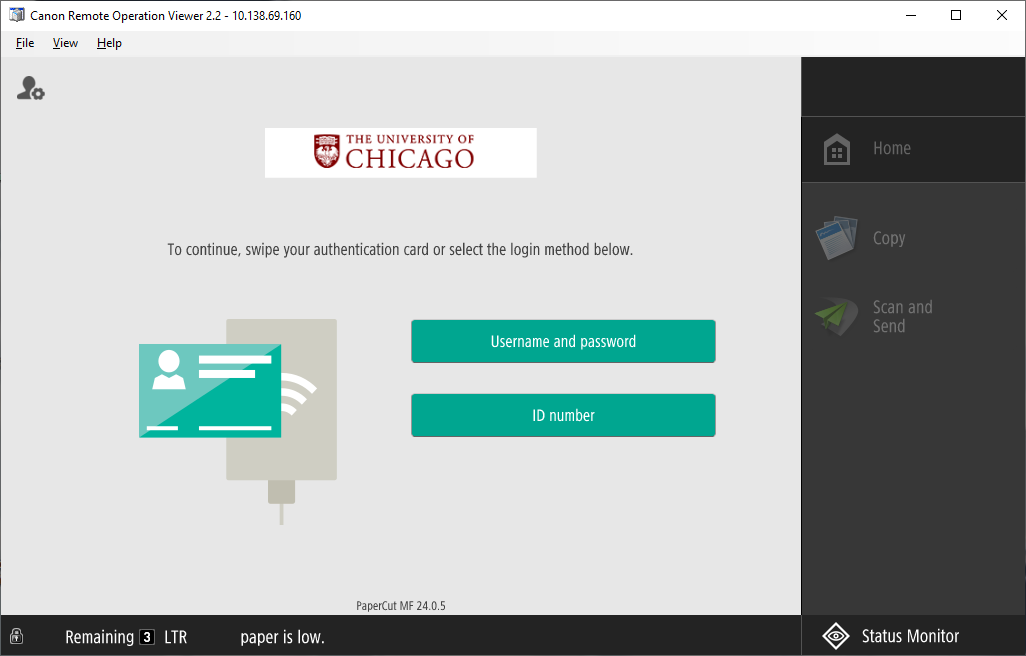
Task: Open the View menu
Action: (65, 43)
